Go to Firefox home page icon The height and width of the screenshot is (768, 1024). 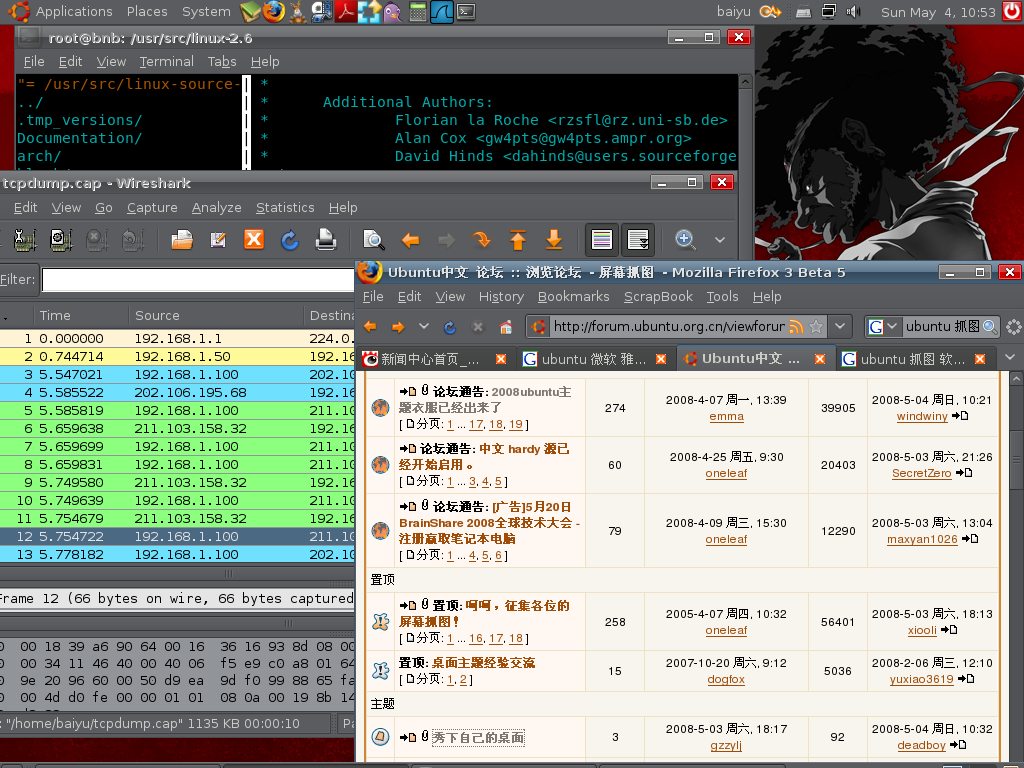tap(505, 327)
